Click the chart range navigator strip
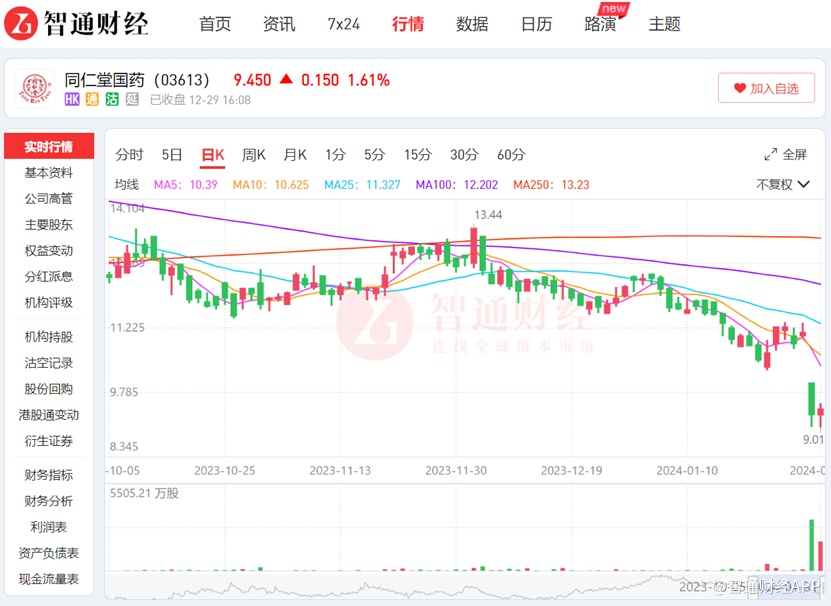Image resolution: width=831 pixels, height=606 pixels. (464, 586)
